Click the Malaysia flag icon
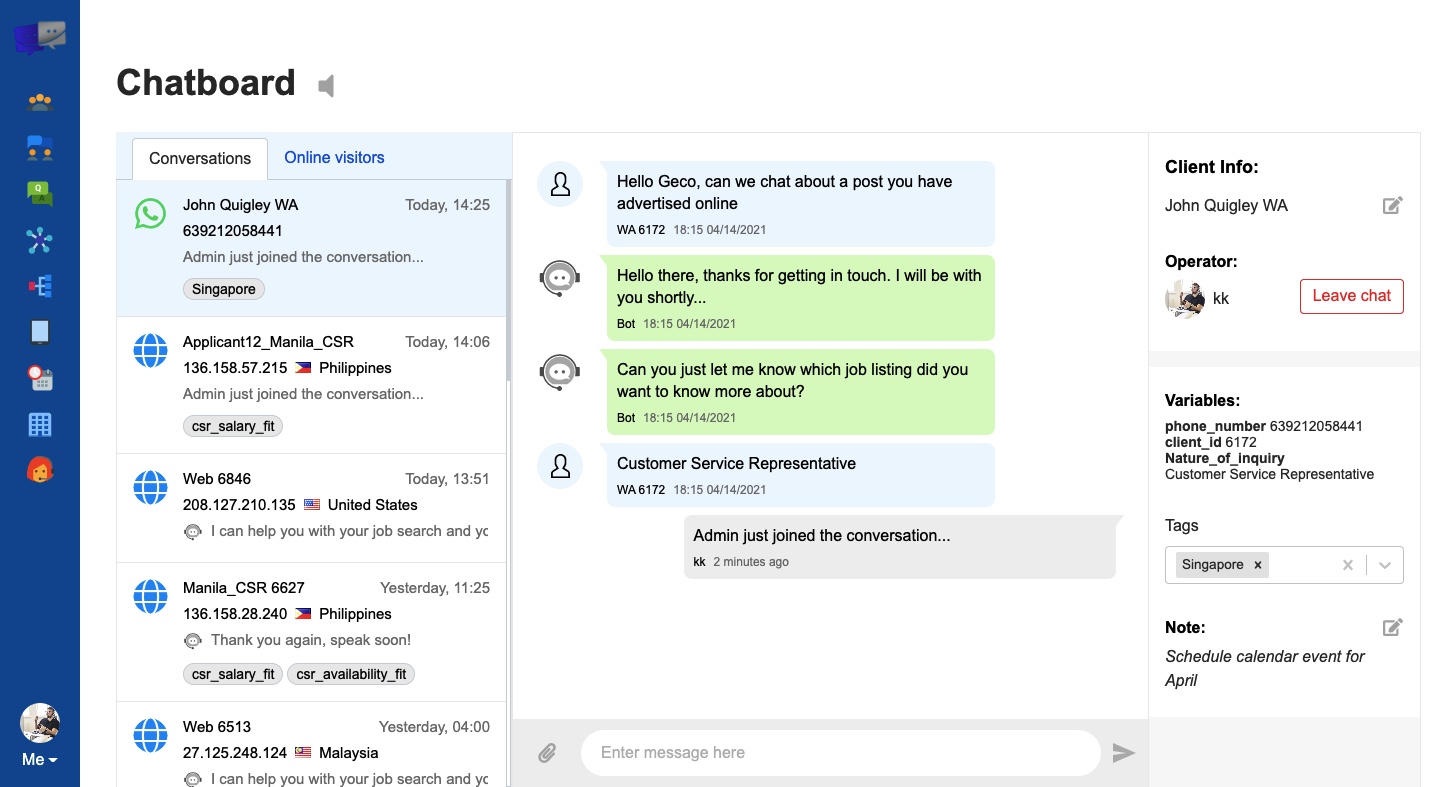Screen dimensions: 1437x787 coord(303,753)
